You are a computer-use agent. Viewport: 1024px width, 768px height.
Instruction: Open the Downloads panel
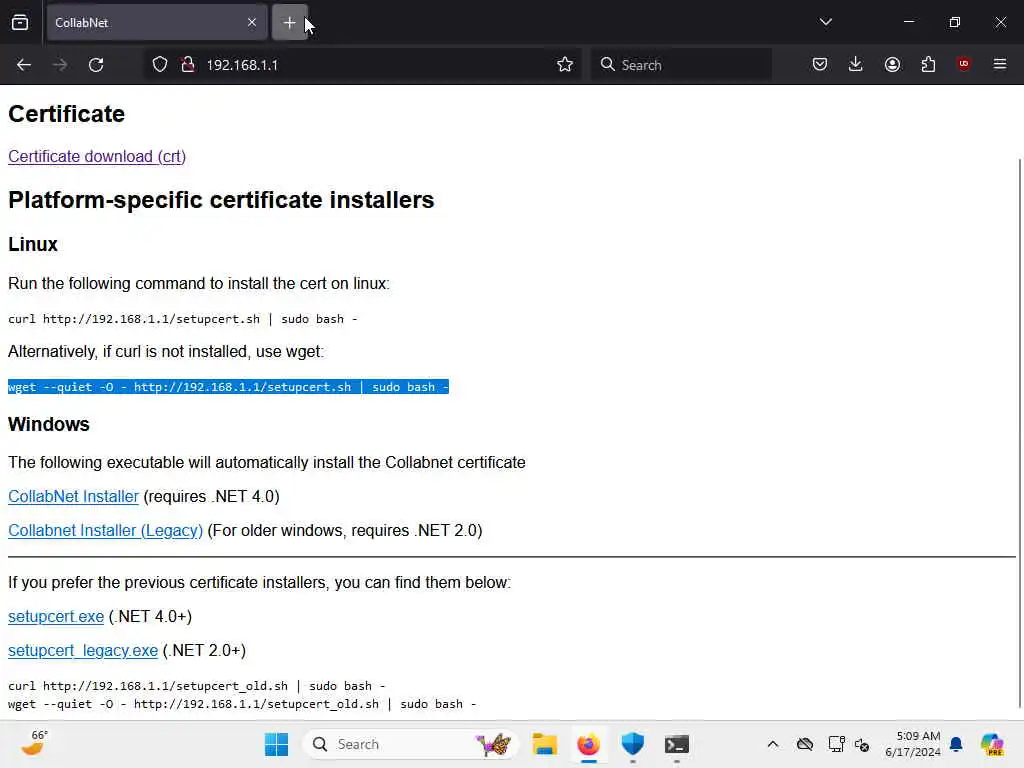856,65
